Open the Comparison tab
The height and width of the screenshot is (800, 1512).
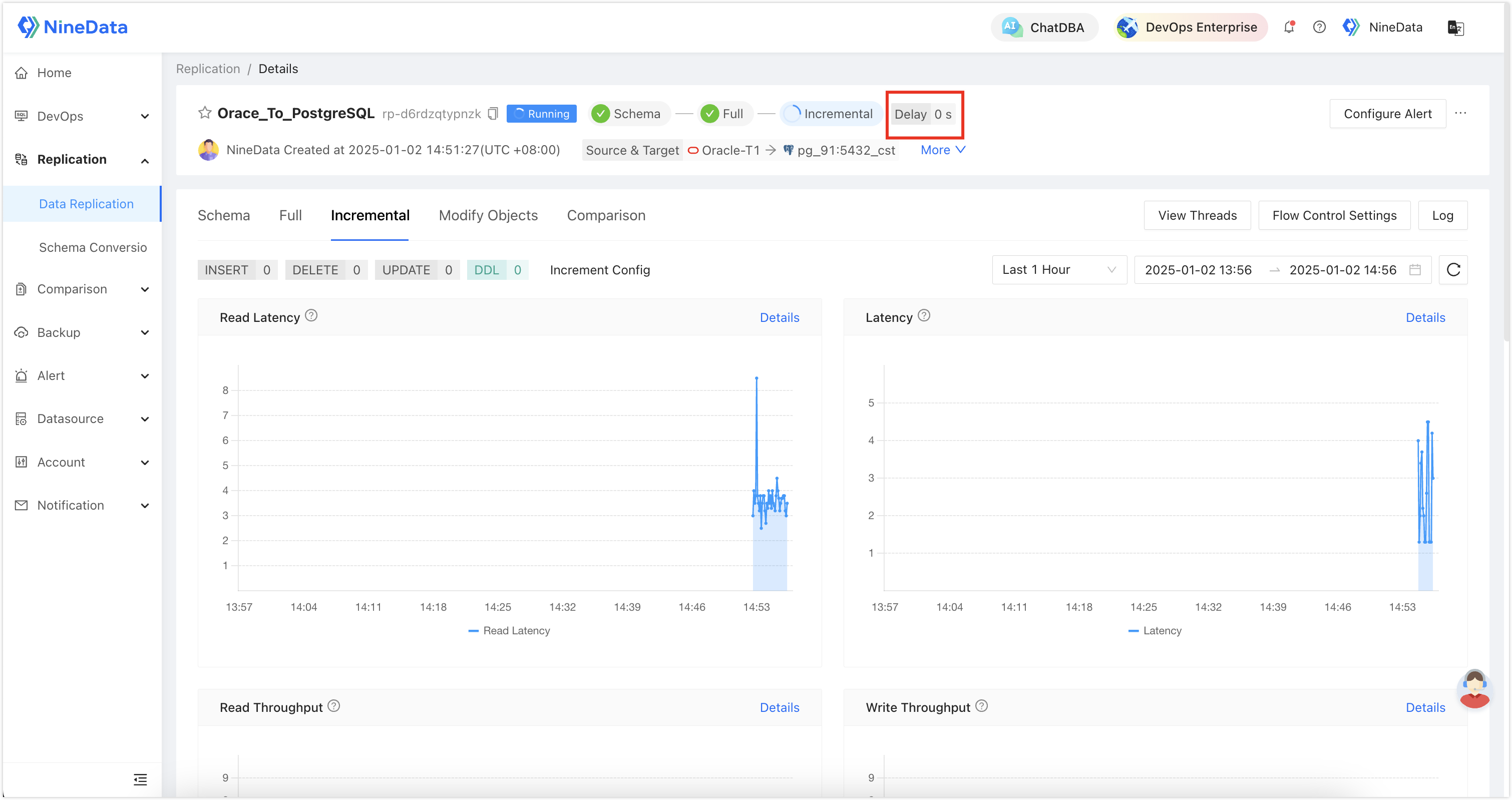pos(606,215)
